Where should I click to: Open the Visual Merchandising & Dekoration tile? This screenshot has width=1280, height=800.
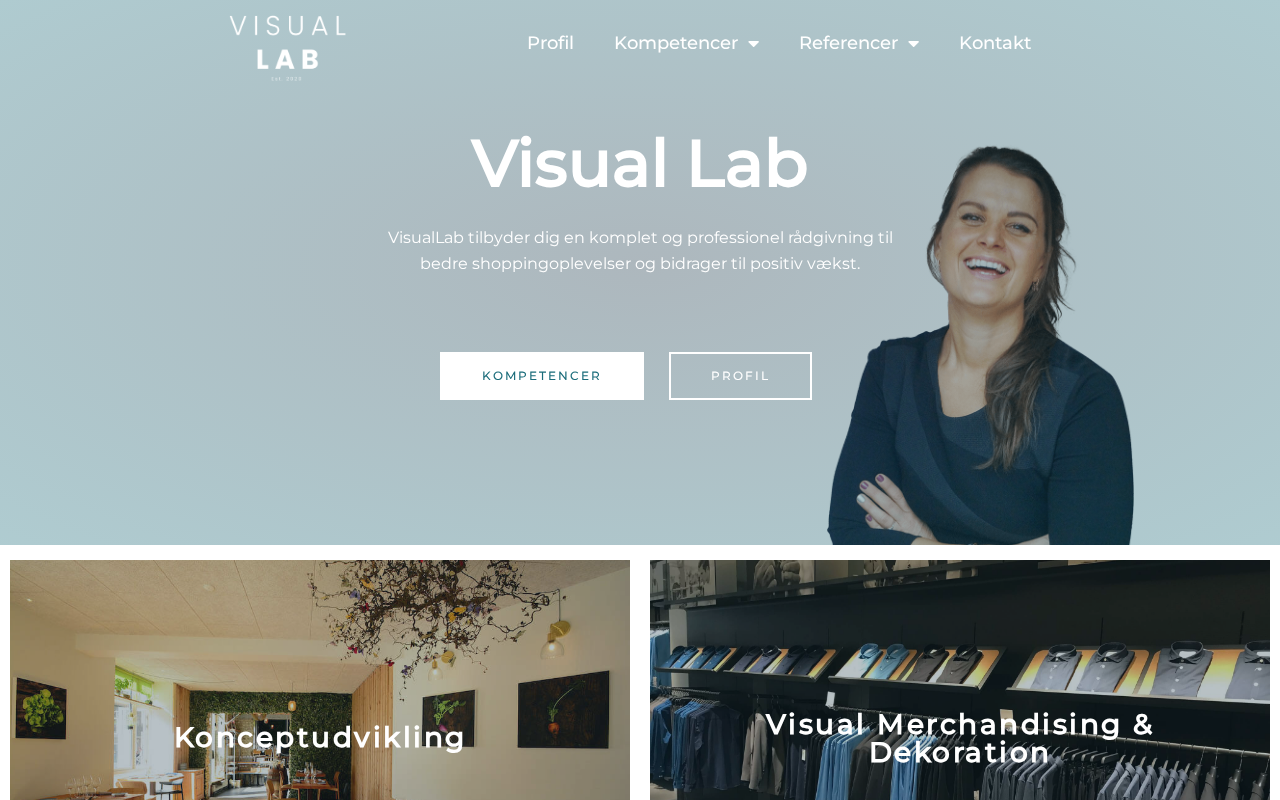tap(960, 680)
